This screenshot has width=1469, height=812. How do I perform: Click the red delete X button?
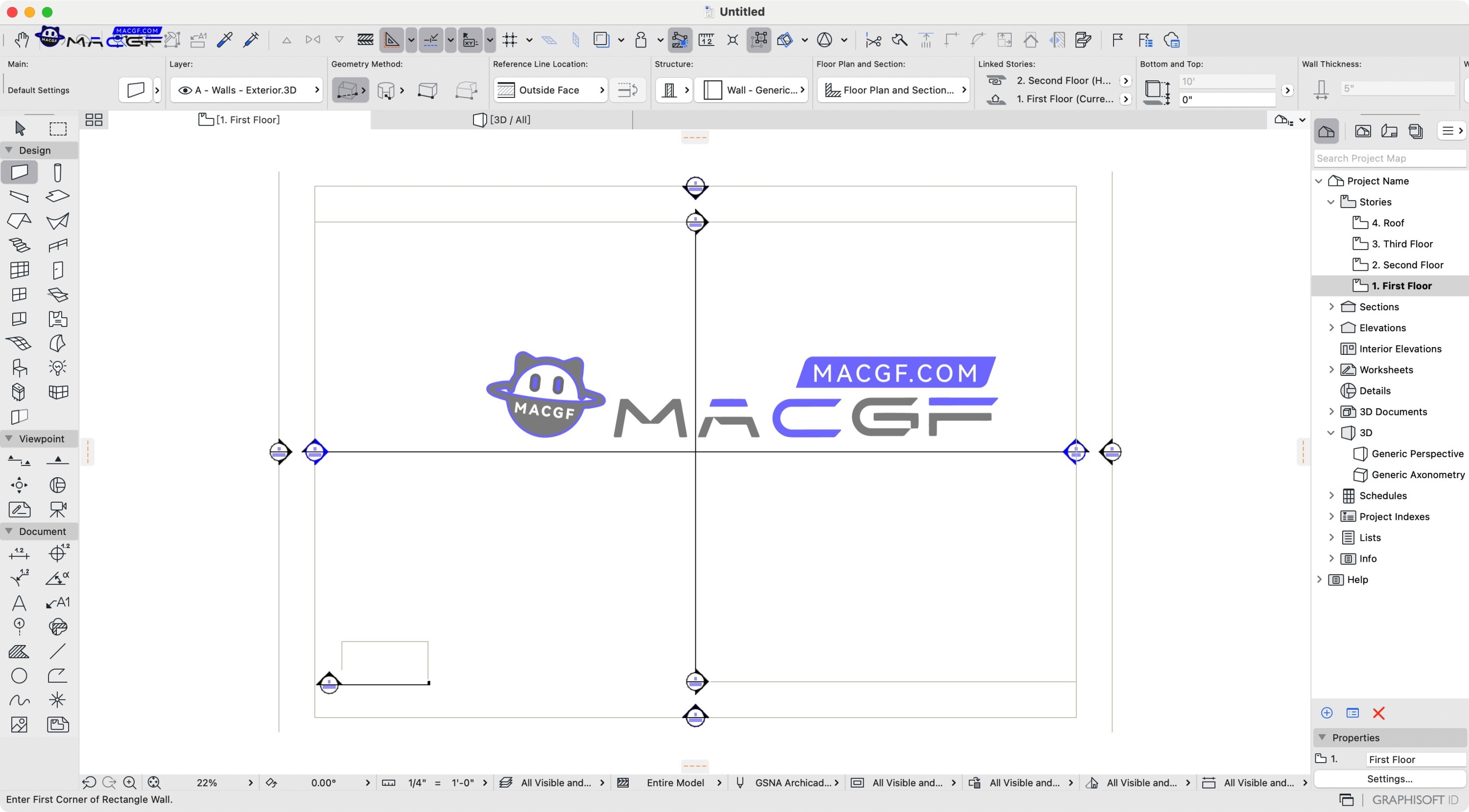click(1378, 713)
